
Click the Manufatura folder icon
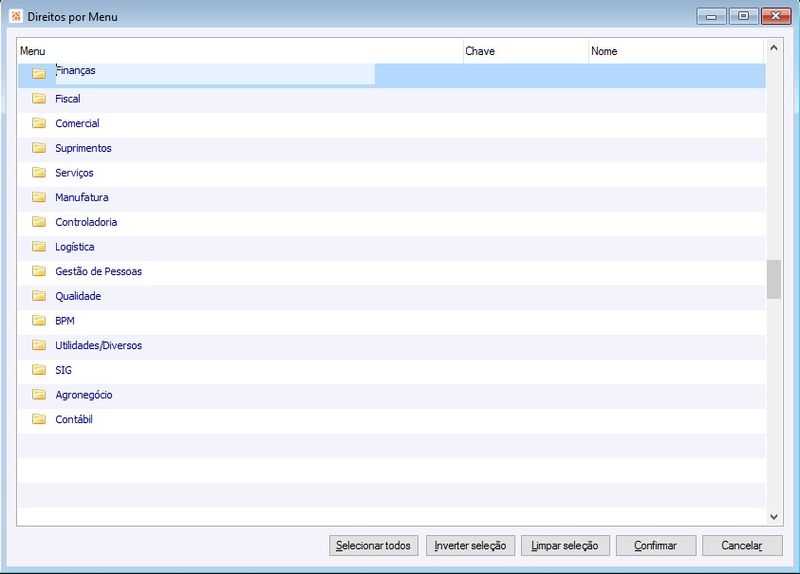point(39,197)
